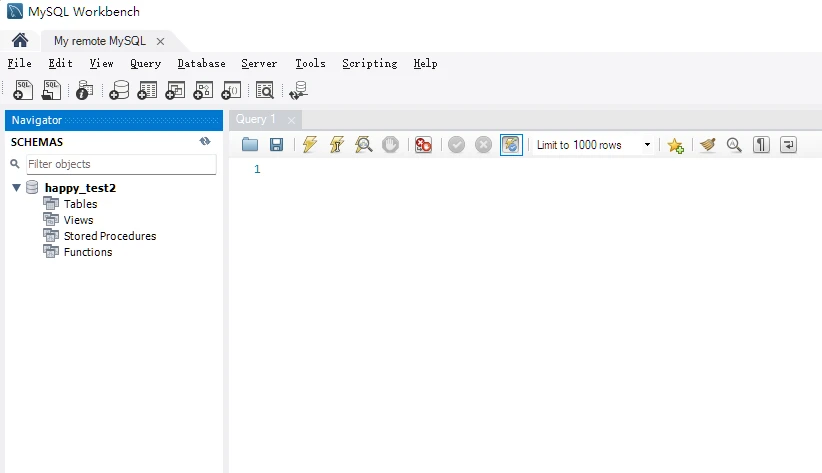This screenshot has height=473, width=822.
Task: Open the File menu
Action: pos(19,63)
